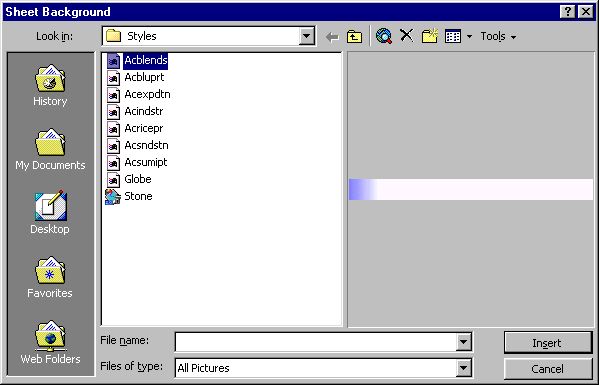Open the Tools menu
Screen dimensions: 599x385
point(498,36)
